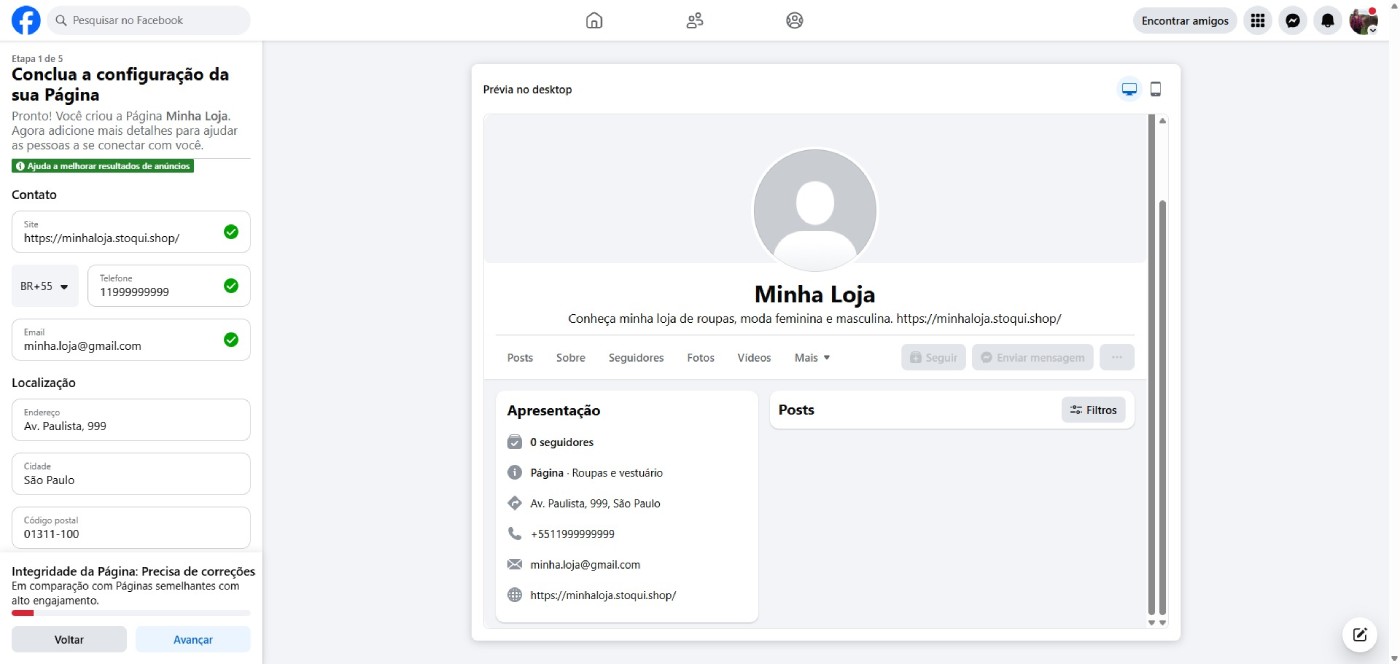The width and height of the screenshot is (1400, 664).
Task: Select the Sobre tab in preview
Action: pos(570,358)
